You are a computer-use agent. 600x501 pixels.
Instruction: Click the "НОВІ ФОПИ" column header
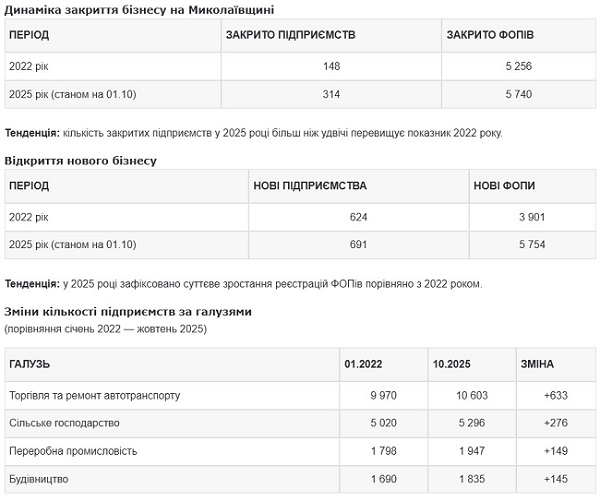507,186
